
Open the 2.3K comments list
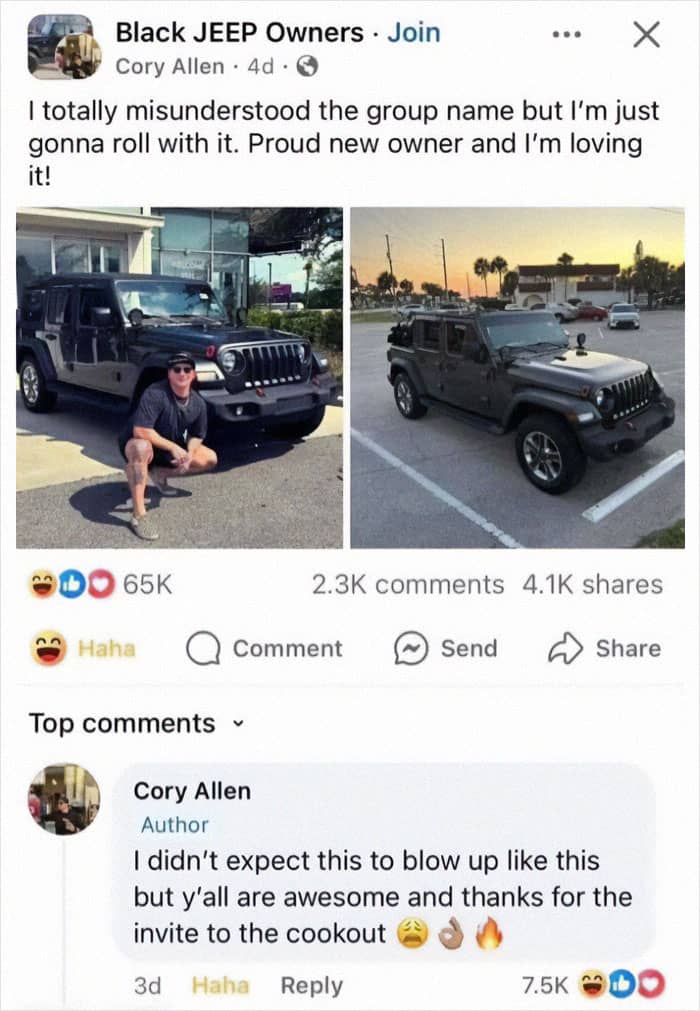(x=408, y=584)
